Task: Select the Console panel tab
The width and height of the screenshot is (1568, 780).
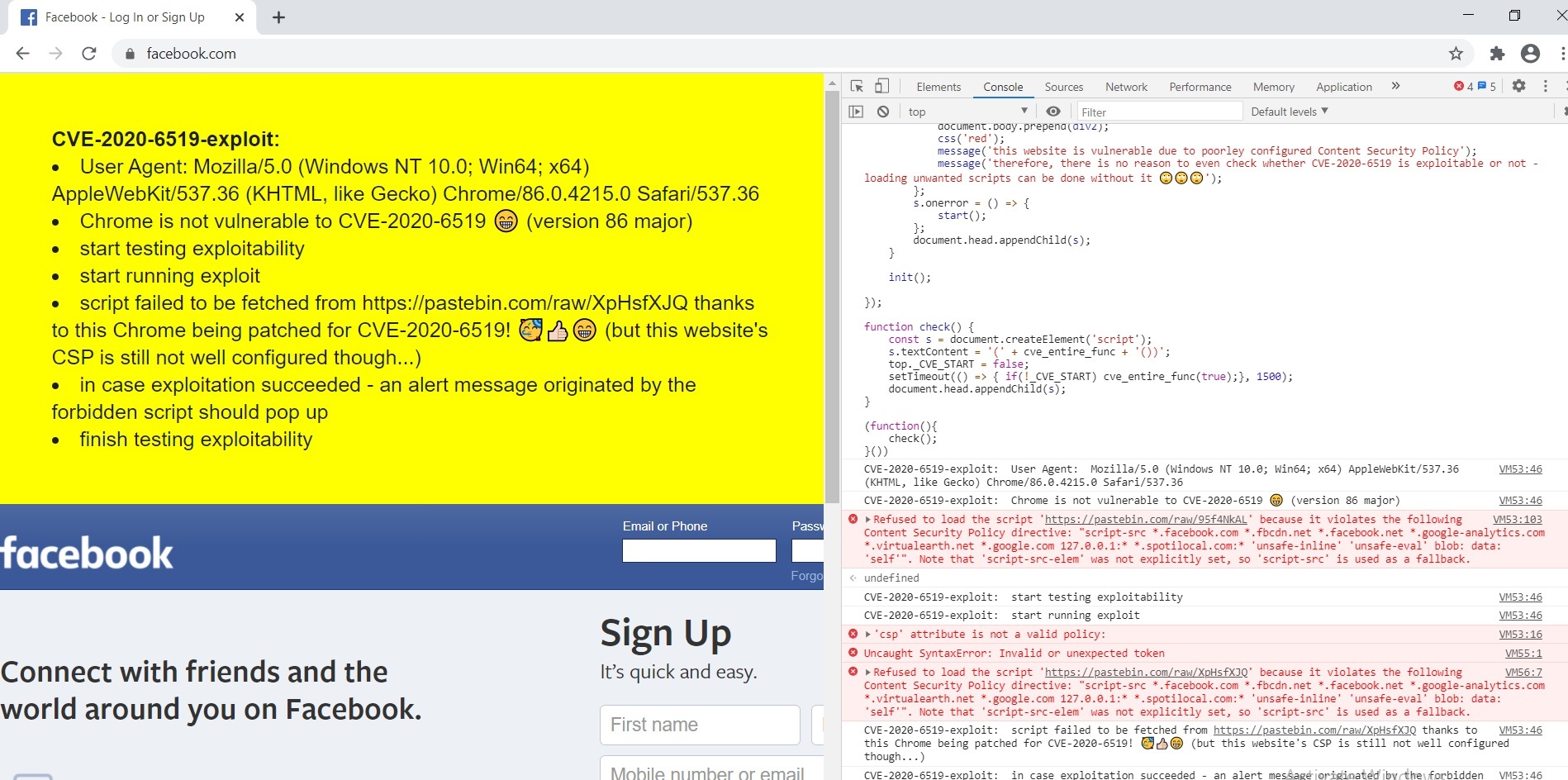Action: (1003, 87)
